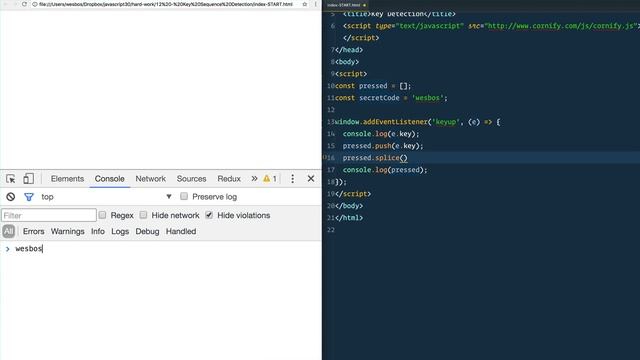Click the closing </body> tag
The image size is (640, 360).
[349, 206]
